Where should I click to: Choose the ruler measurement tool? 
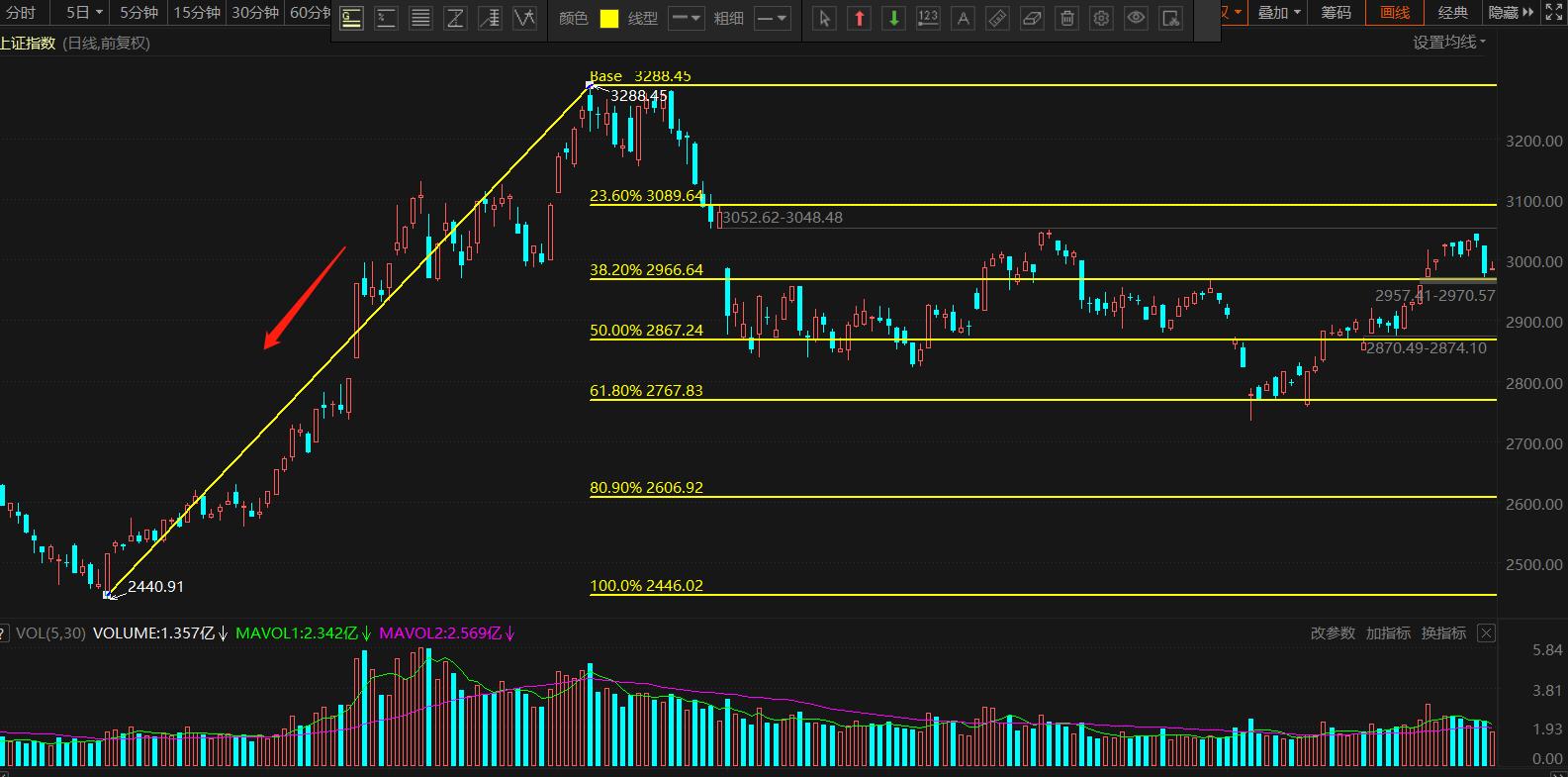[997, 18]
